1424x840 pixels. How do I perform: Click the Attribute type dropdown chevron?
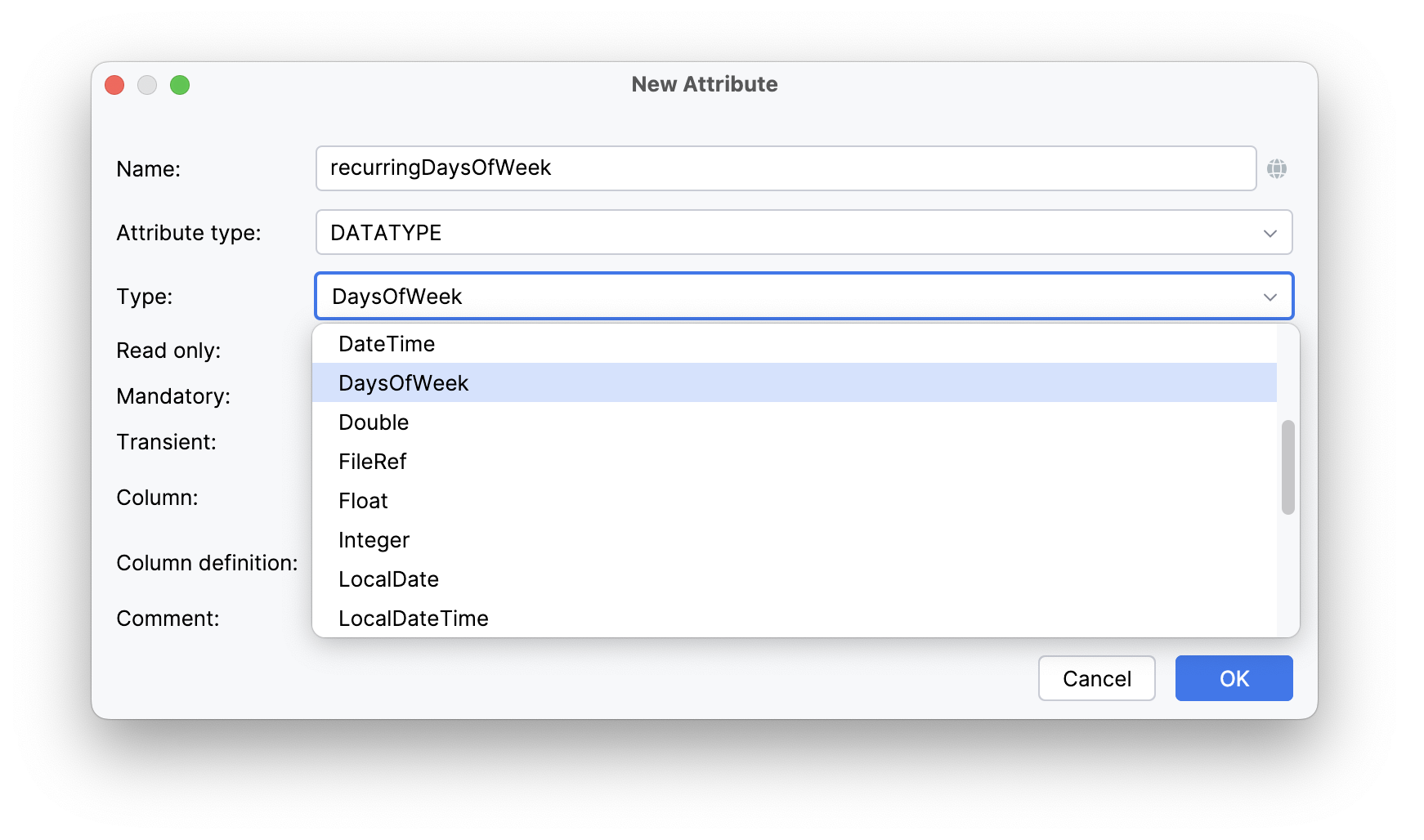(1270, 234)
